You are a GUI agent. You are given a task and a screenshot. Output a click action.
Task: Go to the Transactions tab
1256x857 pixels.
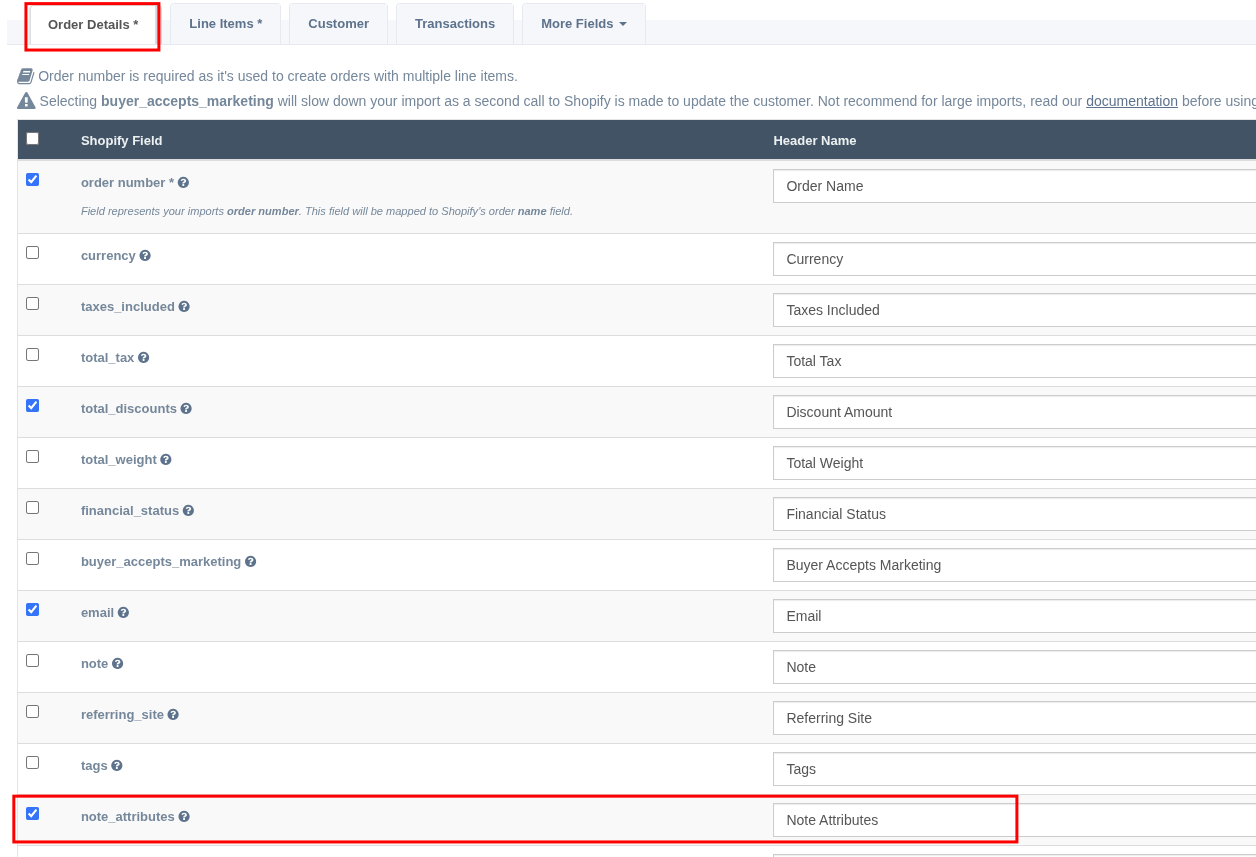click(x=454, y=24)
